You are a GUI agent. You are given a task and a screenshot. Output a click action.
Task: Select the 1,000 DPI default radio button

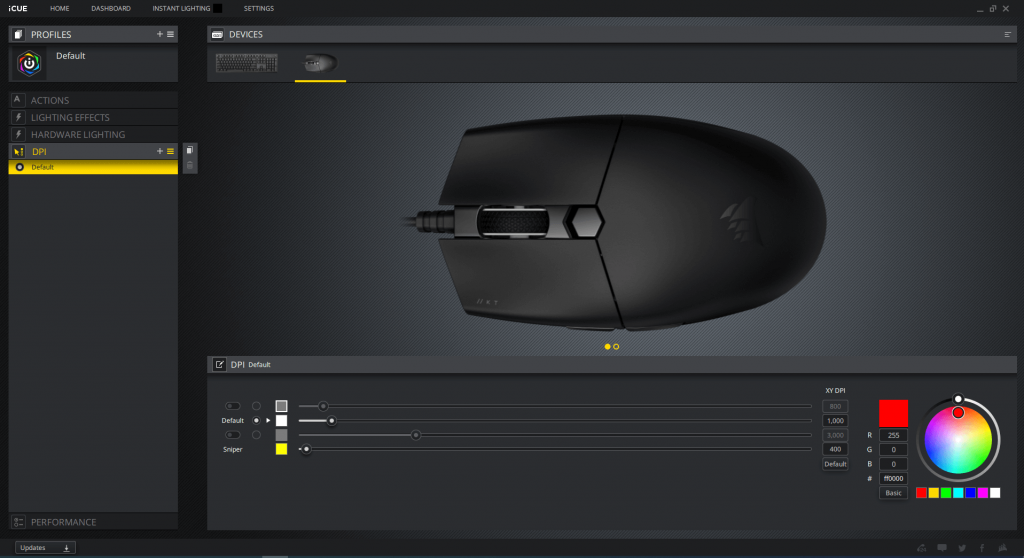pyautogui.click(x=256, y=420)
